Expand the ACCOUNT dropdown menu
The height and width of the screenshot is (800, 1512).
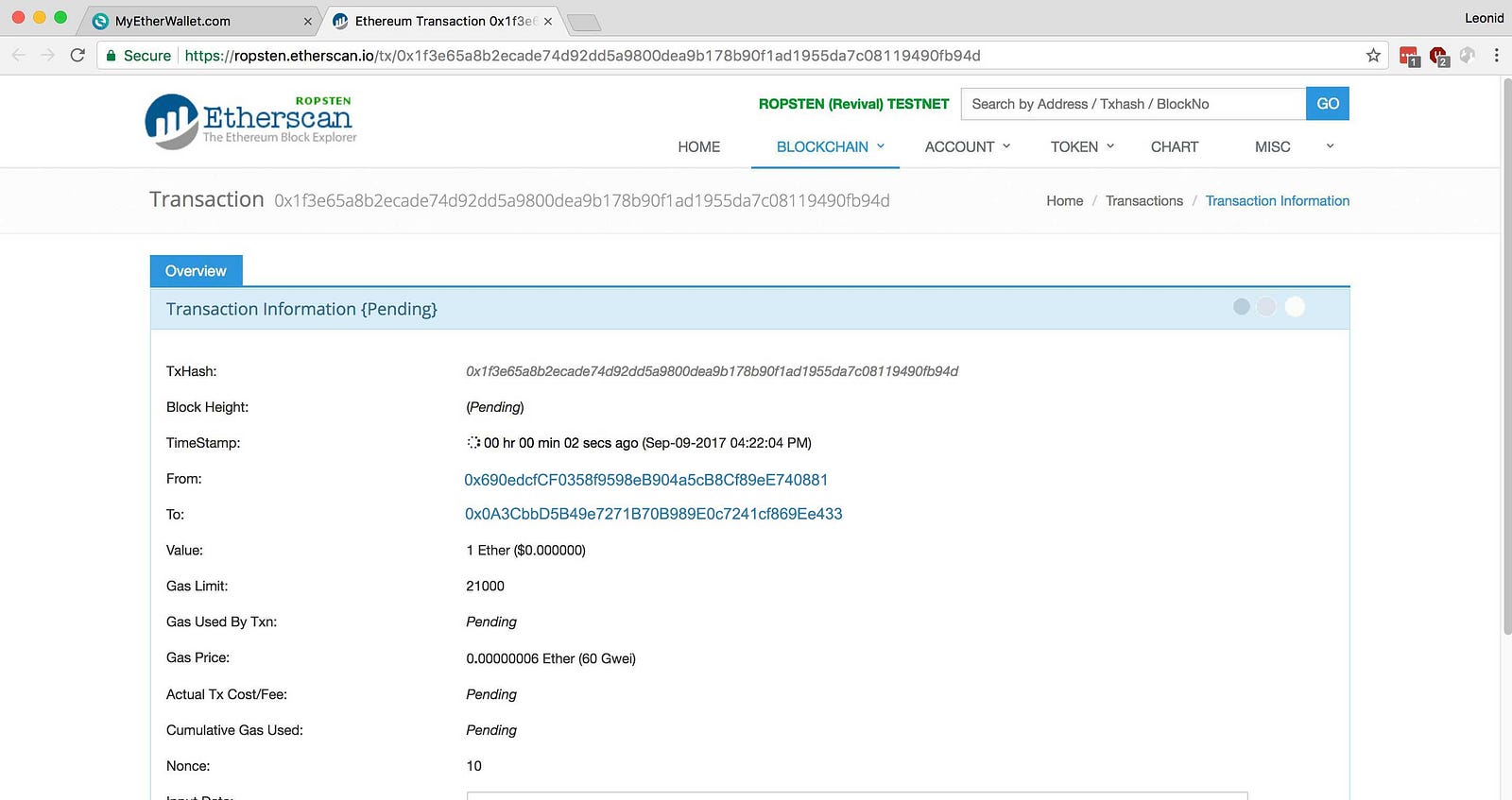tap(968, 146)
